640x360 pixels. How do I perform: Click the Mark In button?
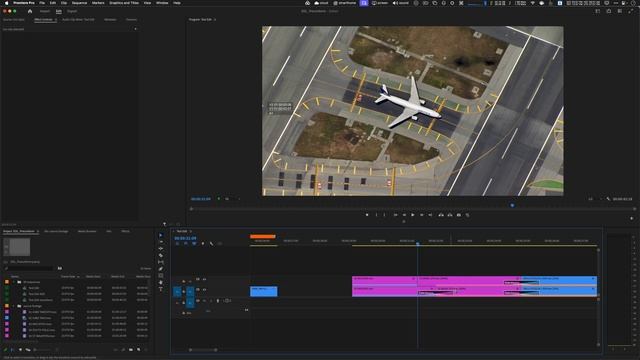pyautogui.click(x=376, y=215)
